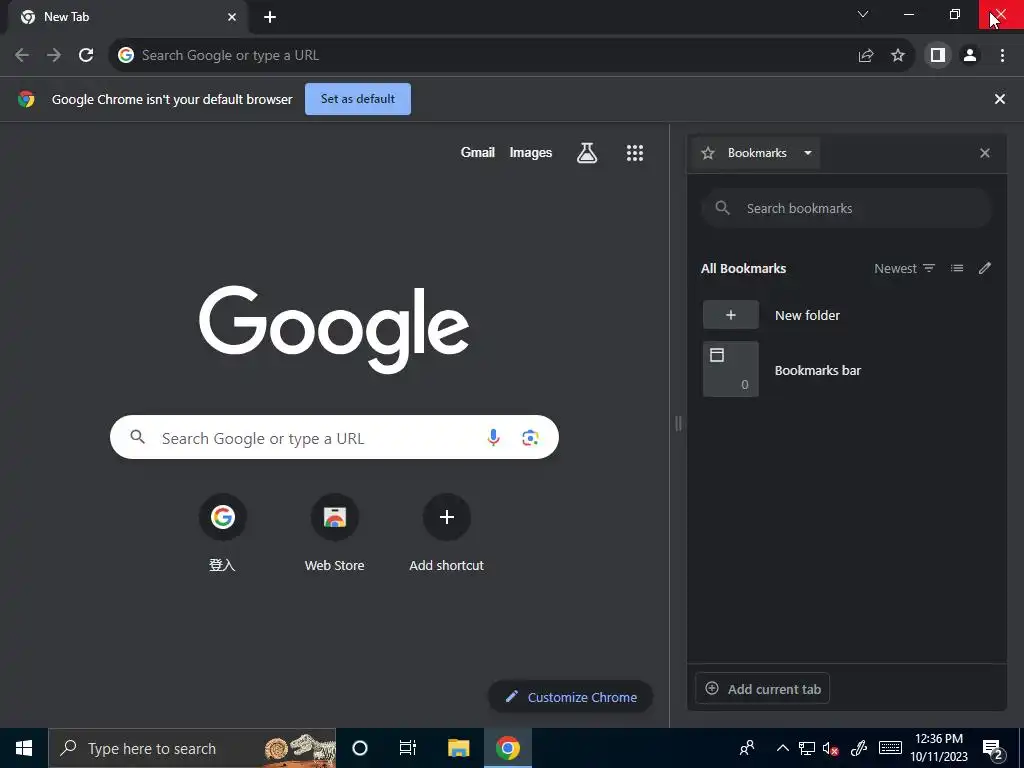Open File Explorer from taskbar
Image resolution: width=1024 pixels, height=768 pixels.
click(458, 748)
